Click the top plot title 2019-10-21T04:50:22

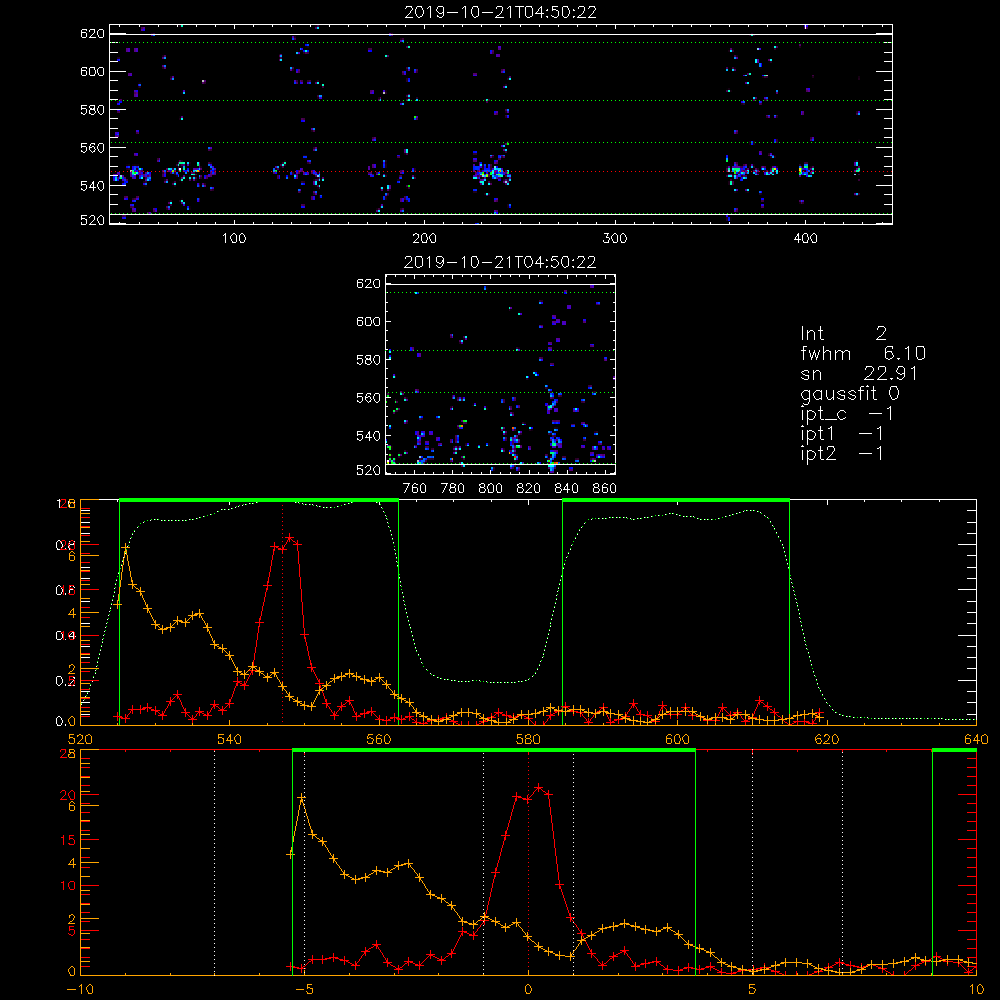click(500, 12)
